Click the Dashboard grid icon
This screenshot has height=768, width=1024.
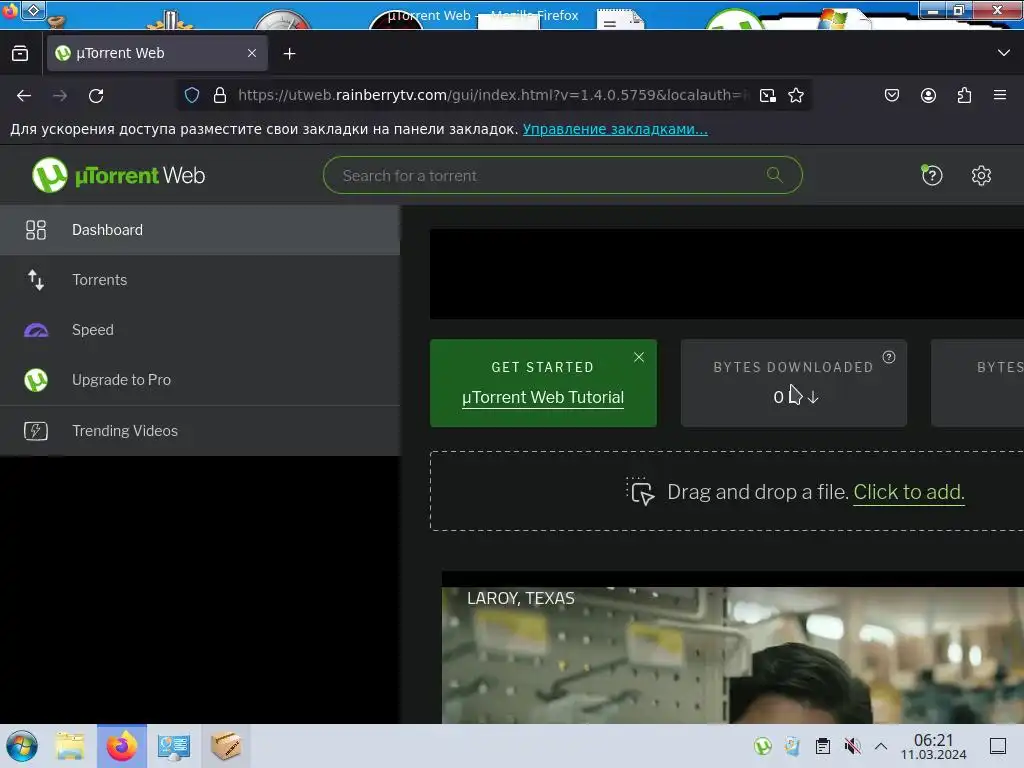click(36, 230)
